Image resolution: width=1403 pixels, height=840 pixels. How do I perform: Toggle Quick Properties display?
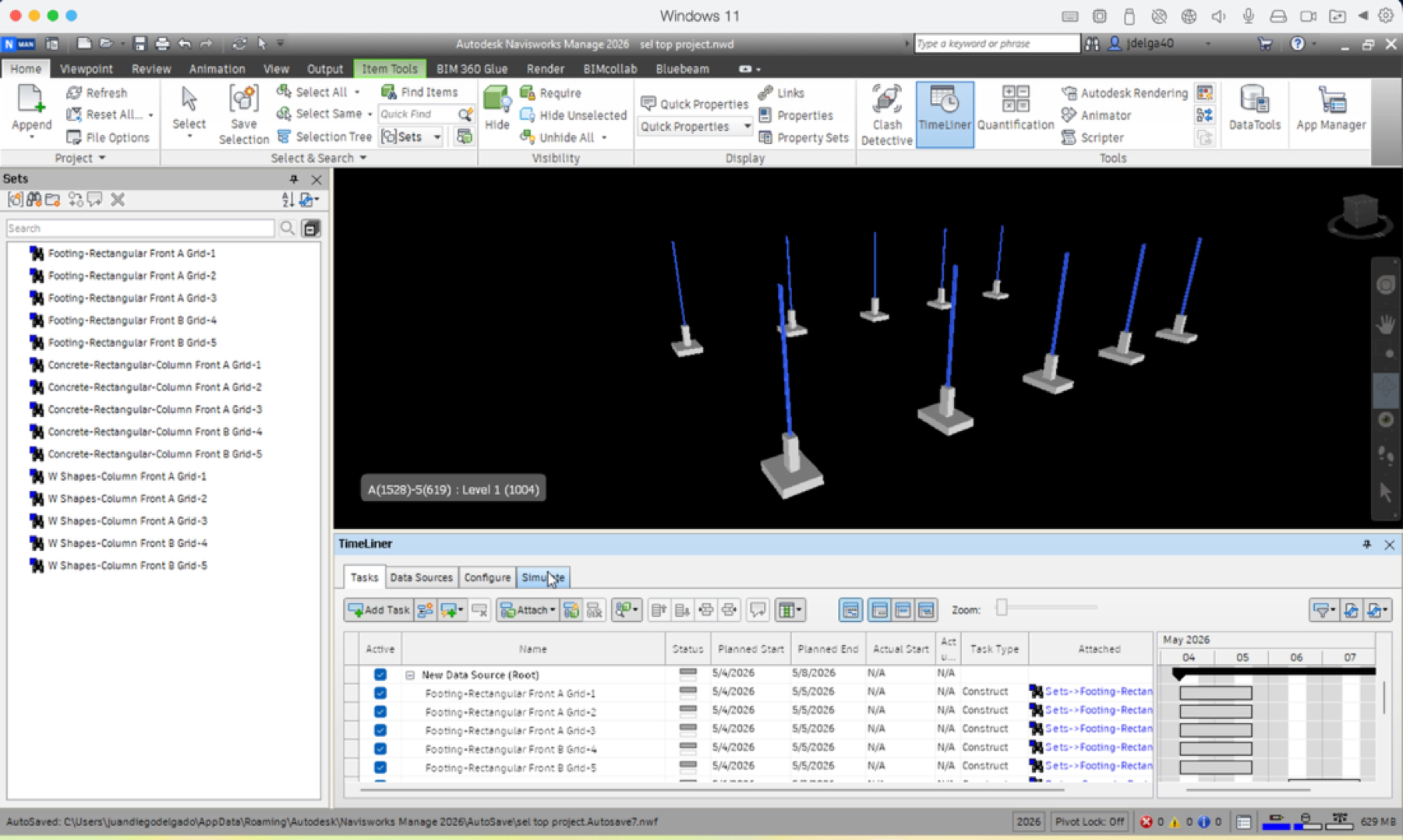point(694,104)
